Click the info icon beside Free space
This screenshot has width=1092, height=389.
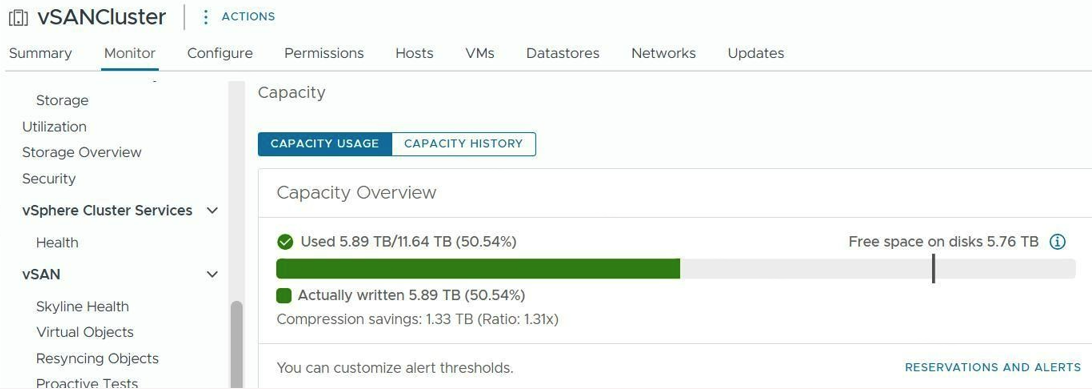pyautogui.click(x=1057, y=242)
